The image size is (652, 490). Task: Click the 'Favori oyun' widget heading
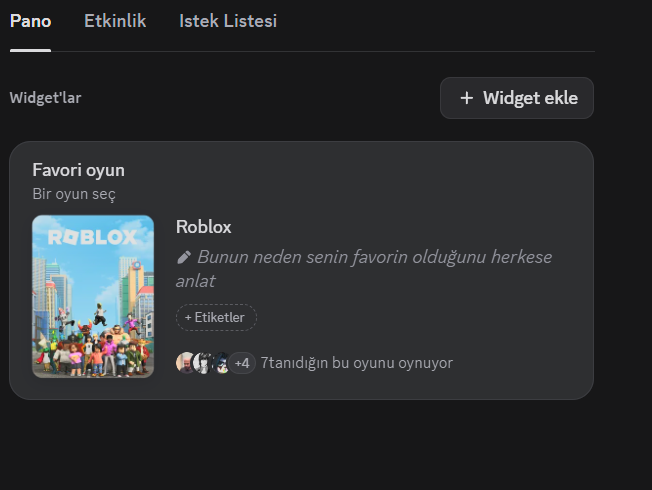pyautogui.click(x=78, y=170)
